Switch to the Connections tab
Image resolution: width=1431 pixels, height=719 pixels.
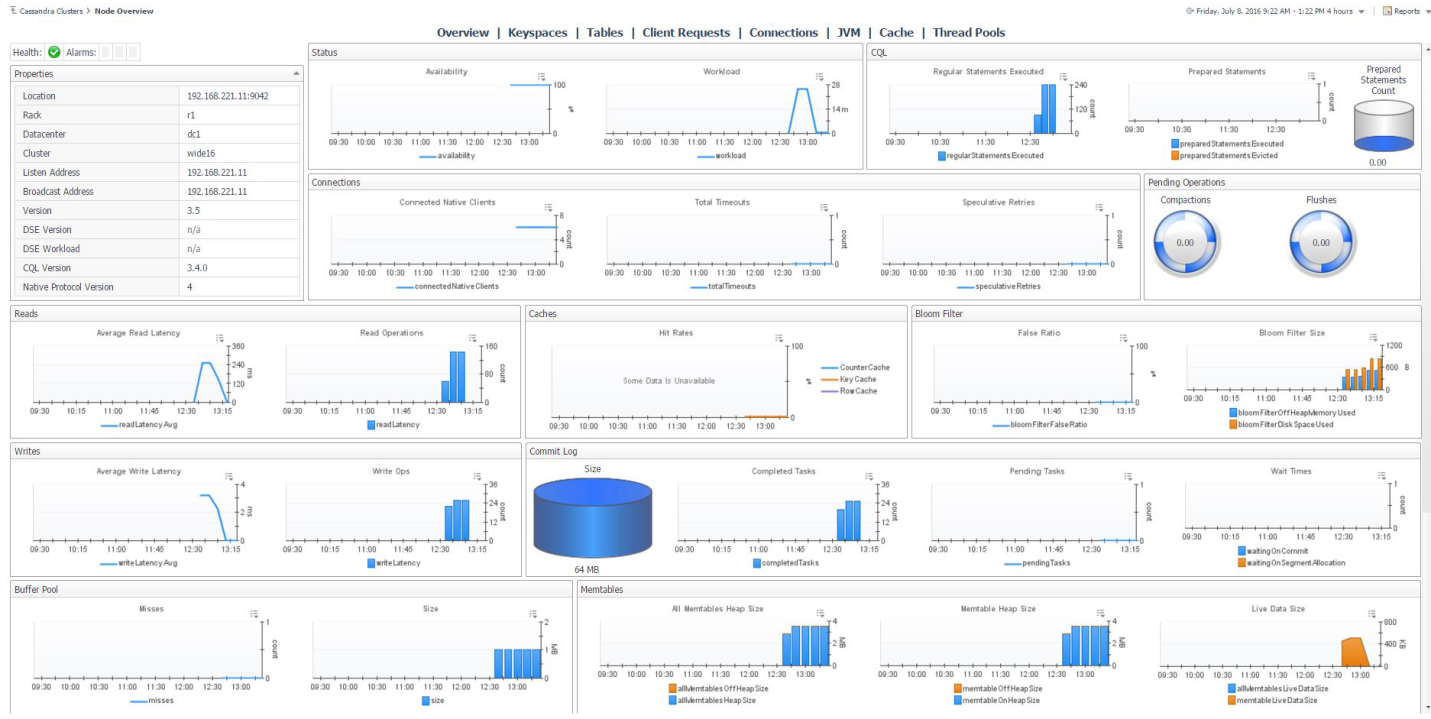pos(783,33)
